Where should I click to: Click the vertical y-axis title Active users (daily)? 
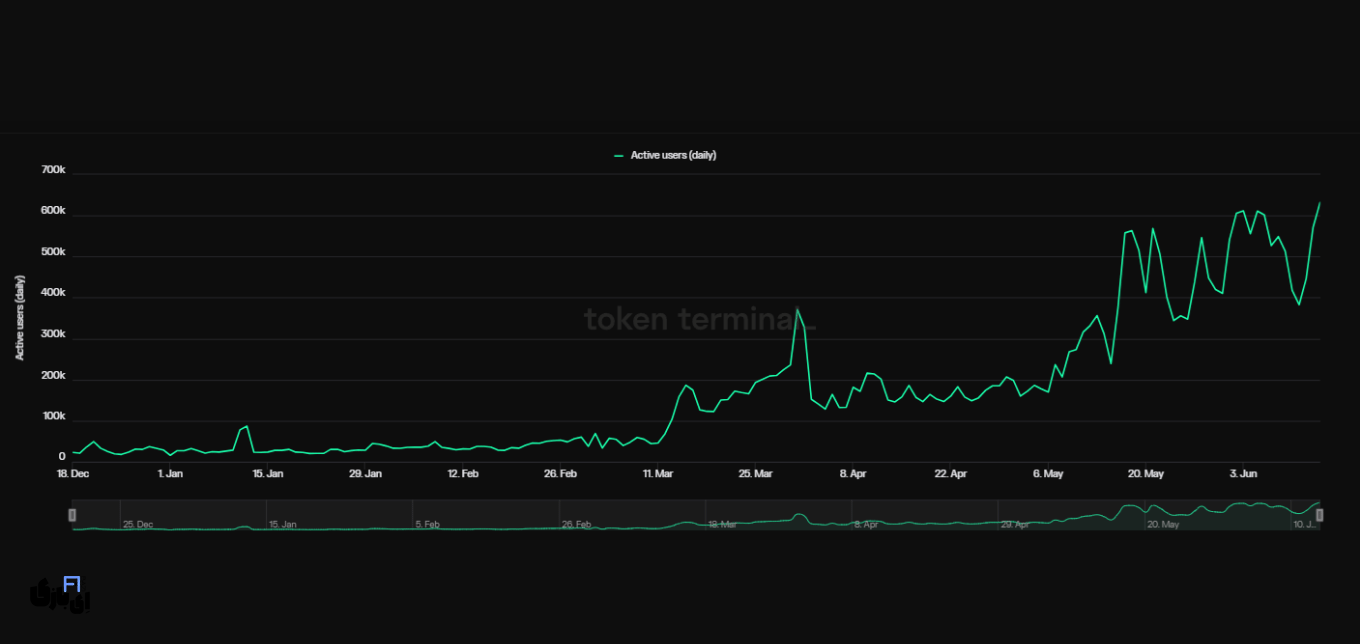(x=19, y=317)
